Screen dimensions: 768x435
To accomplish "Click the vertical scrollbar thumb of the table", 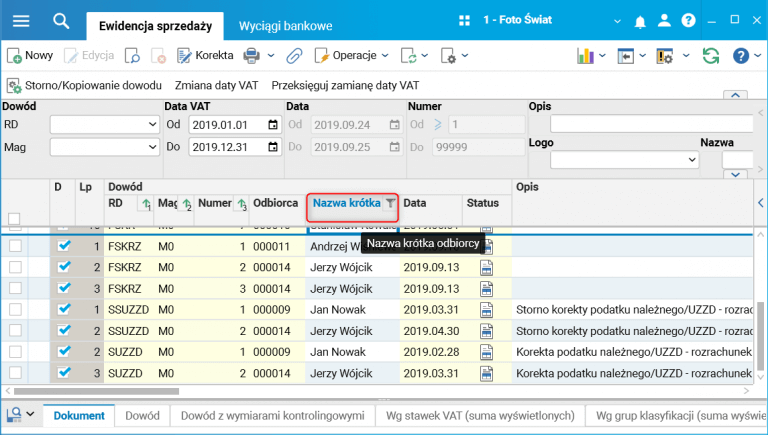I will (x=760, y=336).
